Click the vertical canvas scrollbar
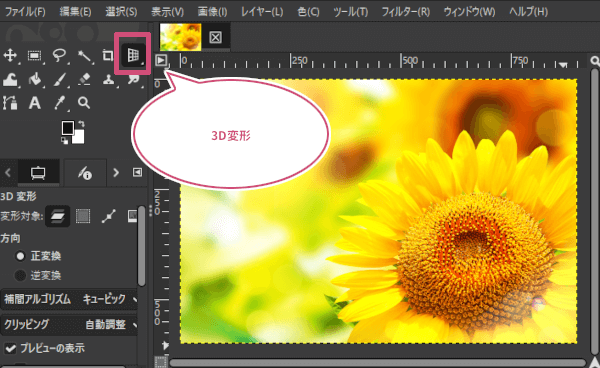This screenshot has height=368, width=600. 595,212
